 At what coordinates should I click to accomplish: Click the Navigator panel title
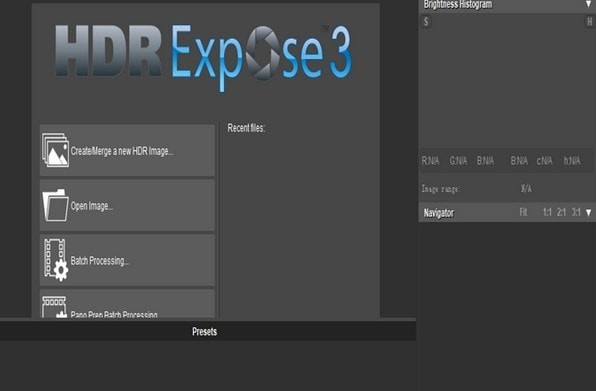point(439,213)
